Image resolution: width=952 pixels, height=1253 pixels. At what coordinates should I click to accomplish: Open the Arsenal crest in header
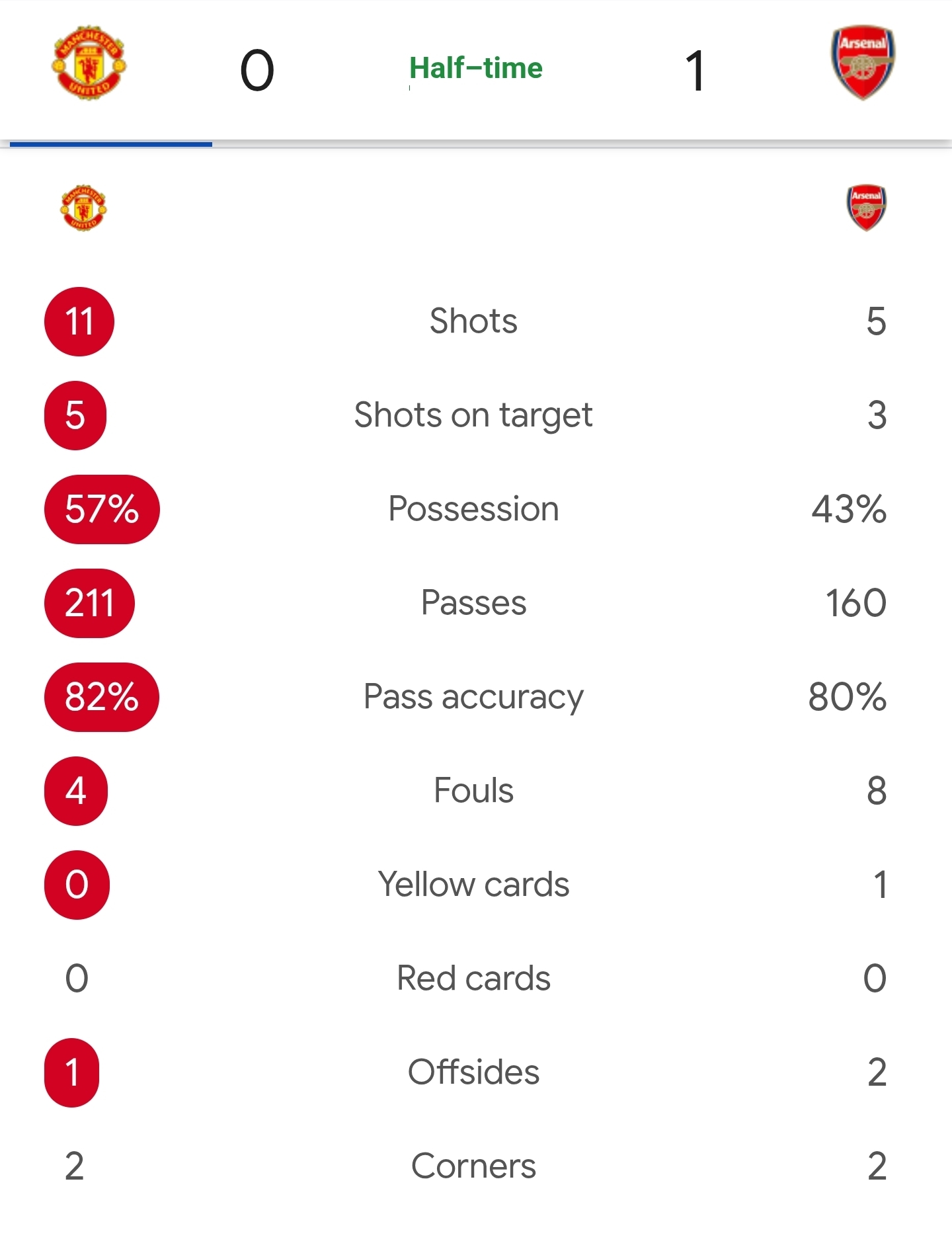pyautogui.click(x=863, y=63)
